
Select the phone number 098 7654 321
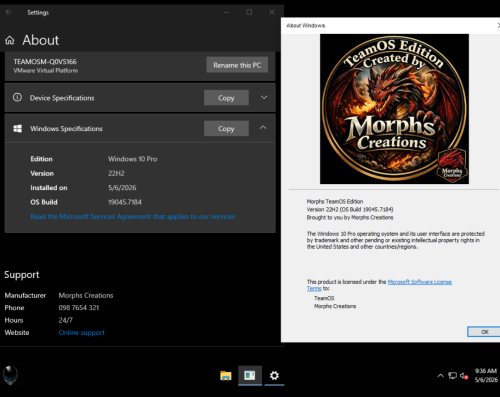pyautogui.click(x=79, y=308)
